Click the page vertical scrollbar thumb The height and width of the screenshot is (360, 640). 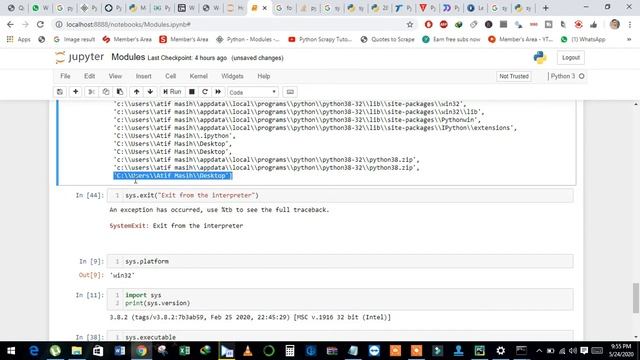pyautogui.click(x=636, y=298)
